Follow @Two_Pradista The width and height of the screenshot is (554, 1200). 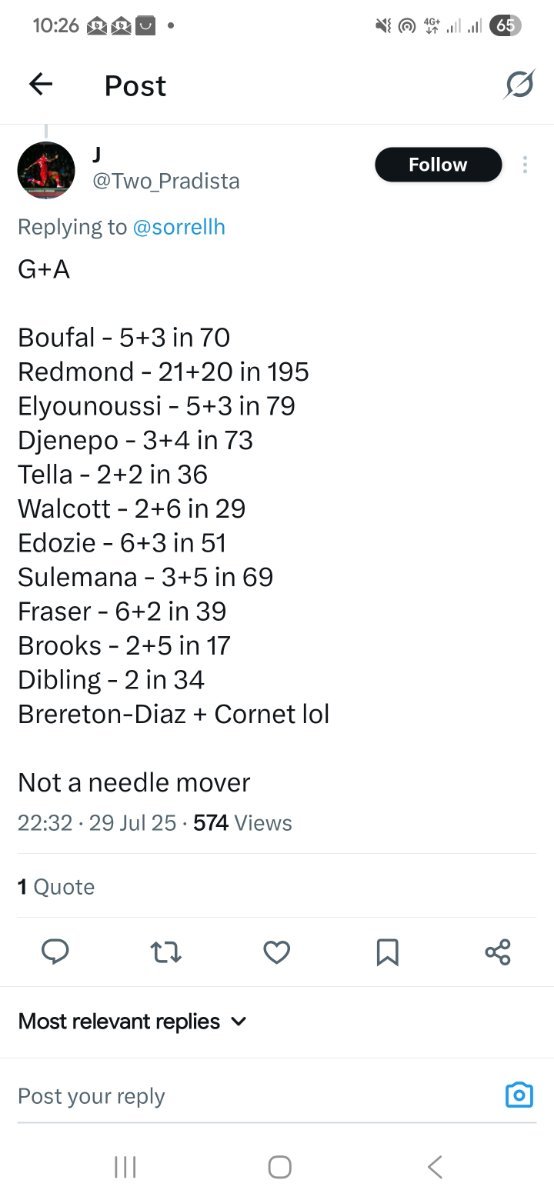coord(438,165)
